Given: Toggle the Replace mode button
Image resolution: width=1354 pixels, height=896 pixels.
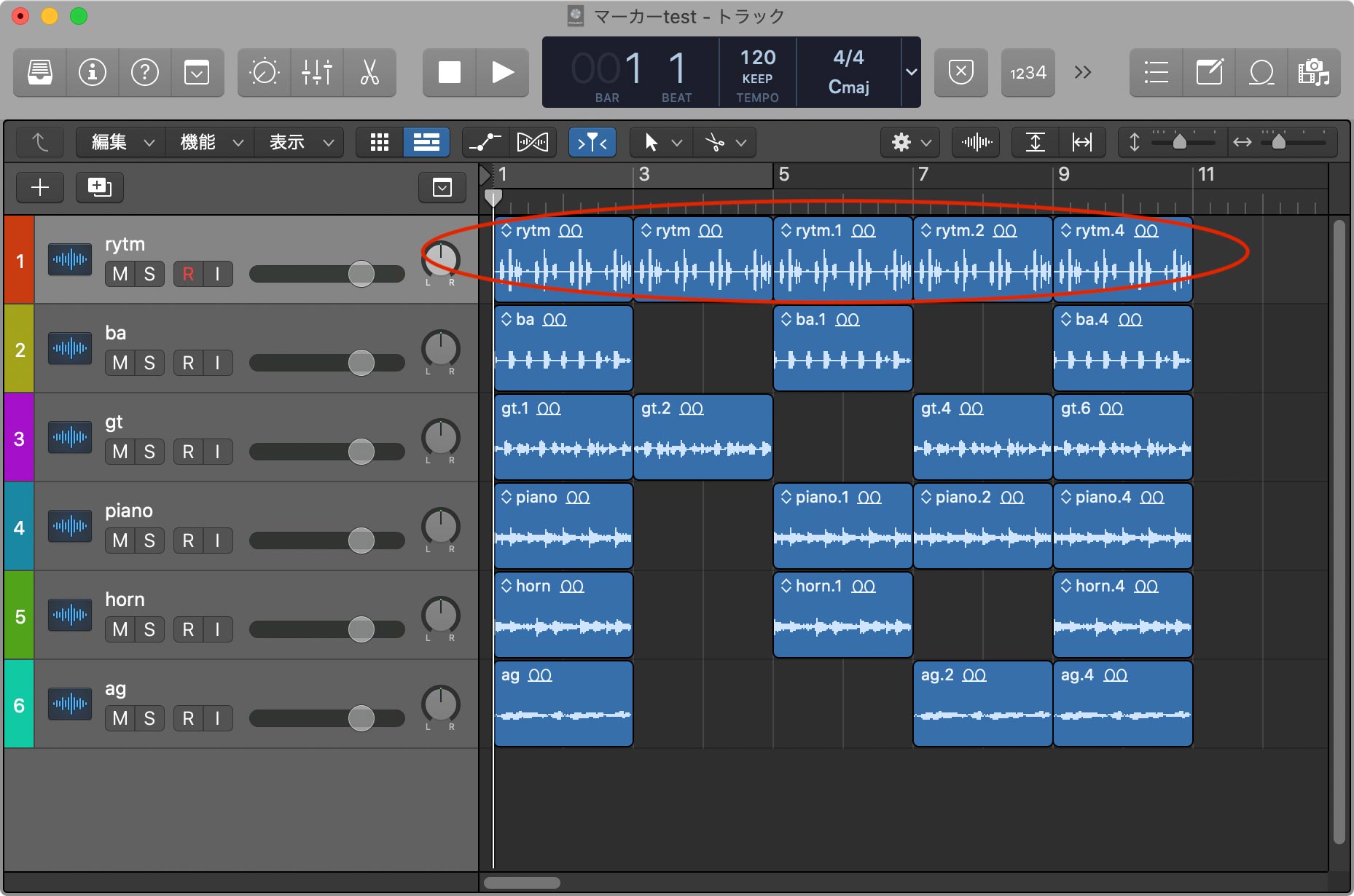Looking at the screenshot, I should (x=961, y=73).
